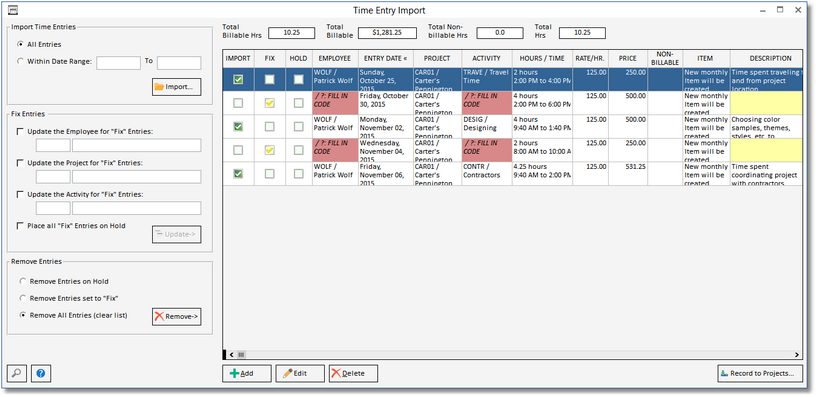Viewport: 816px width, 397px height.
Task: Click the EMPLOYEE column header
Action: pyautogui.click(x=335, y=58)
